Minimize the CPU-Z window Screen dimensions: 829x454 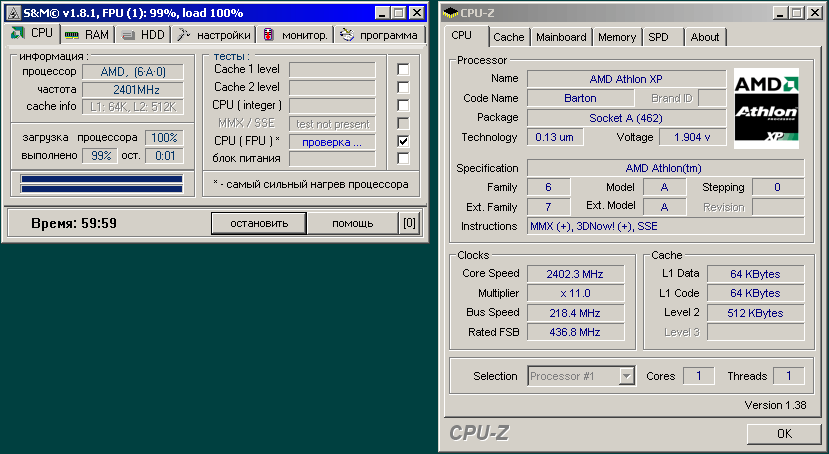click(779, 13)
